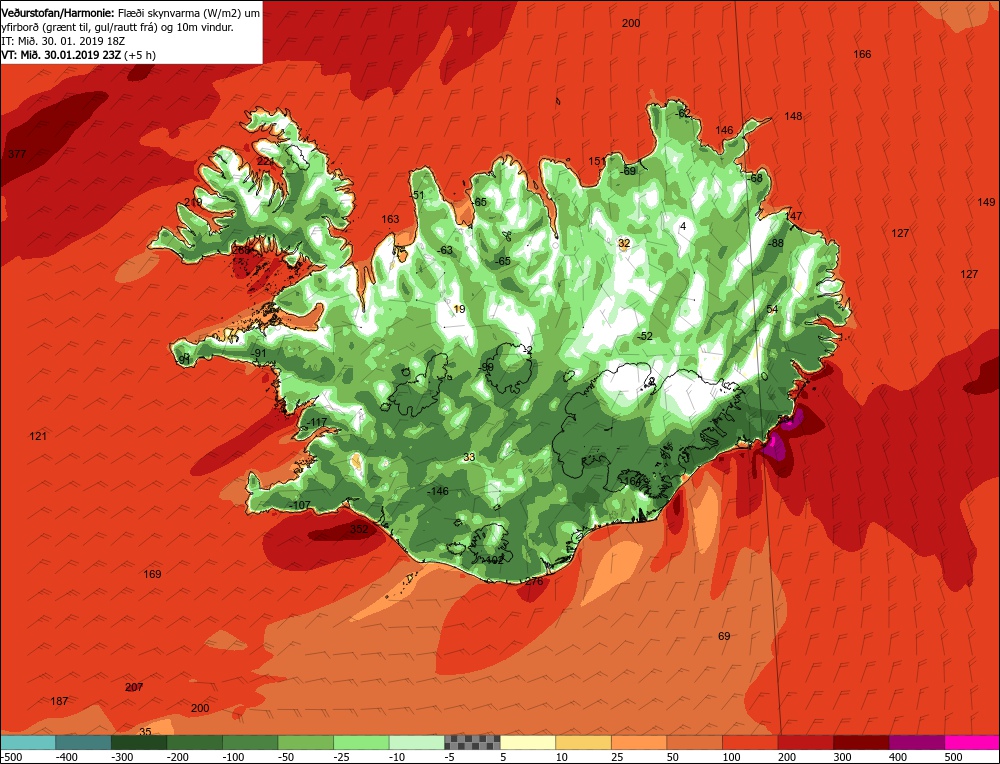Click the -99 value near the central glacier
Image resolution: width=1000 pixels, height=764 pixels.
click(487, 367)
